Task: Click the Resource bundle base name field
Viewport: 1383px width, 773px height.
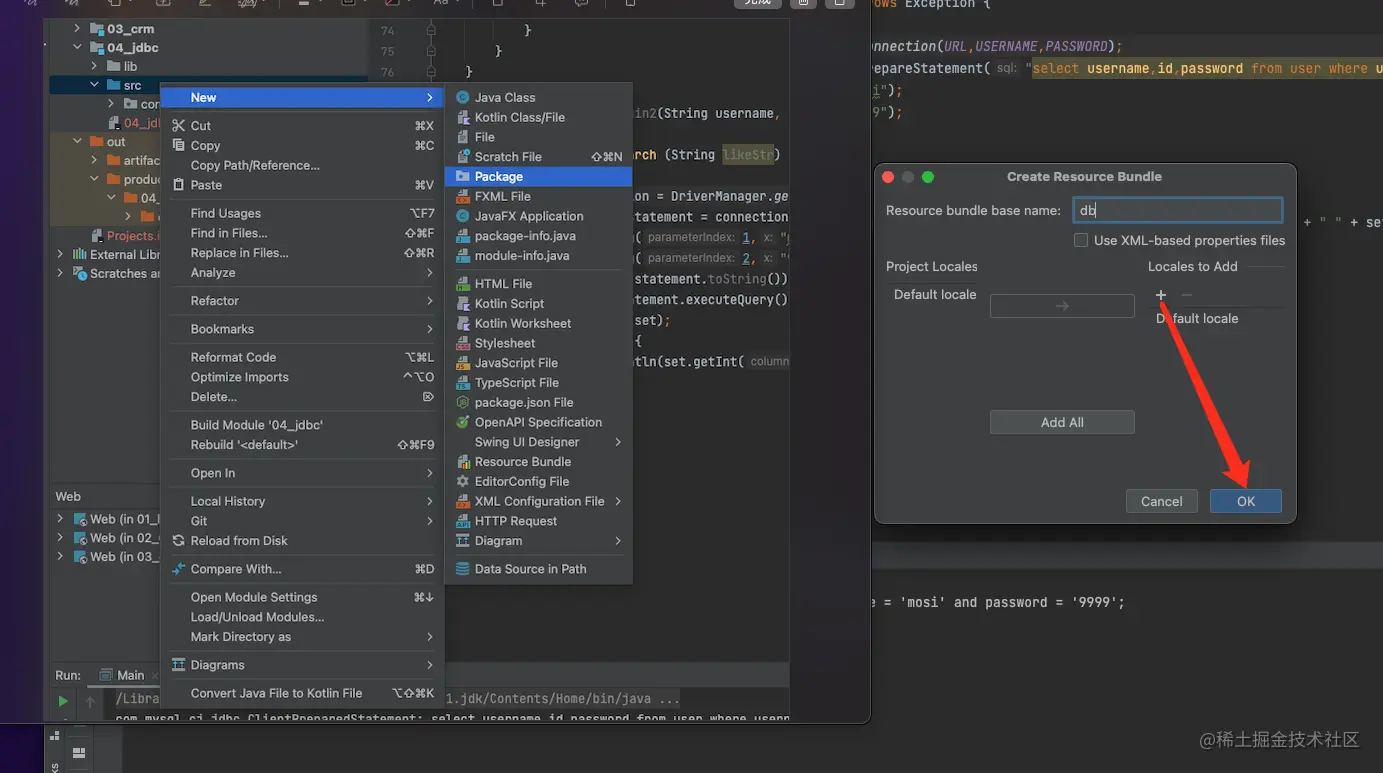Action: pos(1177,210)
